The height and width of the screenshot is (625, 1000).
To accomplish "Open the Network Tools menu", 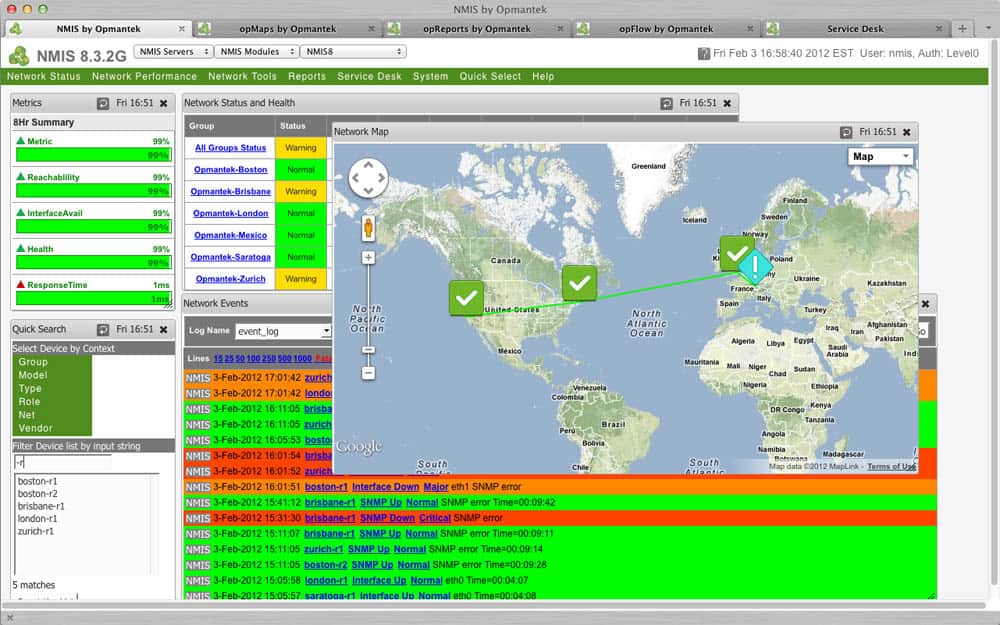I will pos(242,77).
